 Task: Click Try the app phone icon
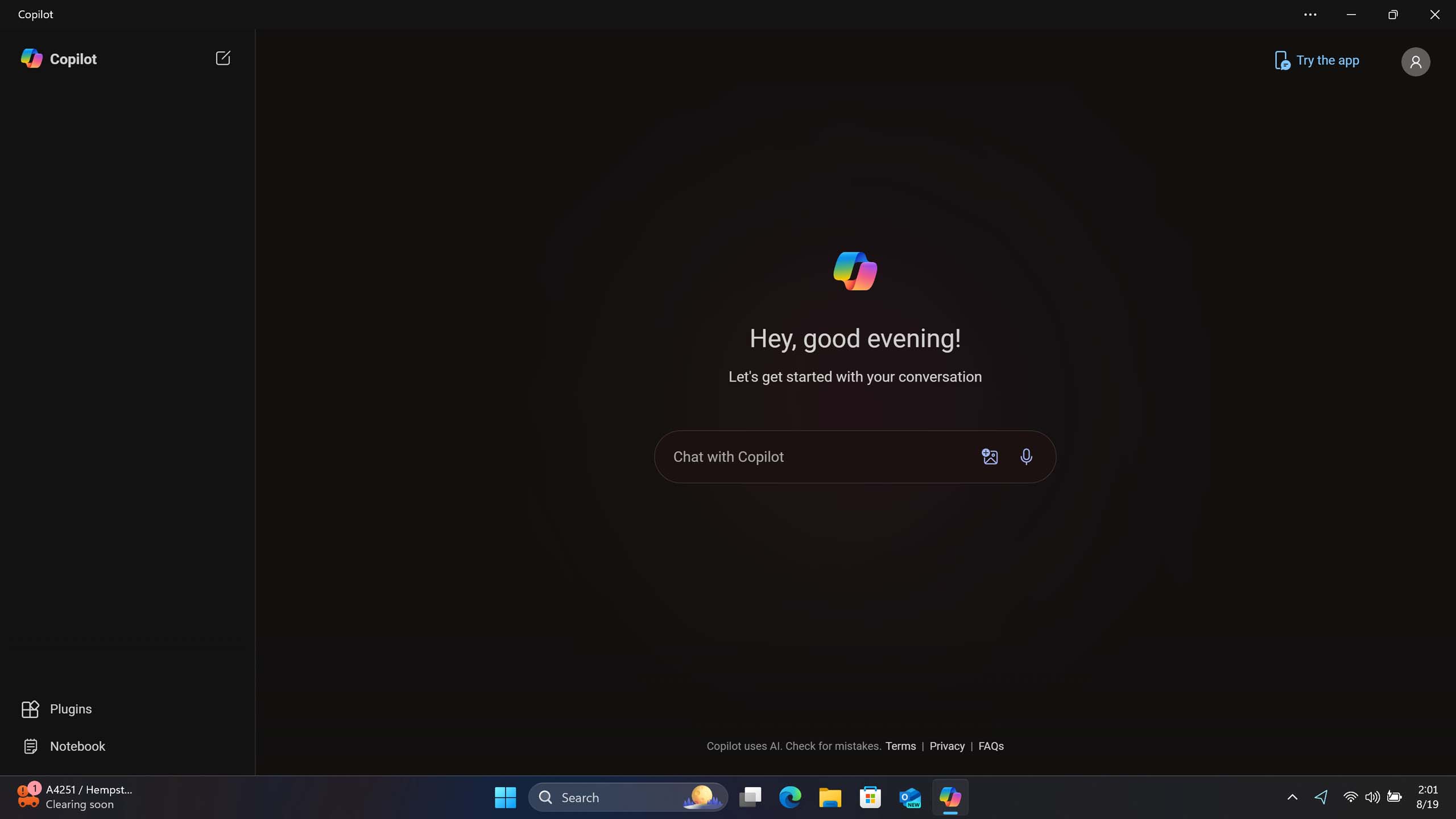pyautogui.click(x=1282, y=61)
